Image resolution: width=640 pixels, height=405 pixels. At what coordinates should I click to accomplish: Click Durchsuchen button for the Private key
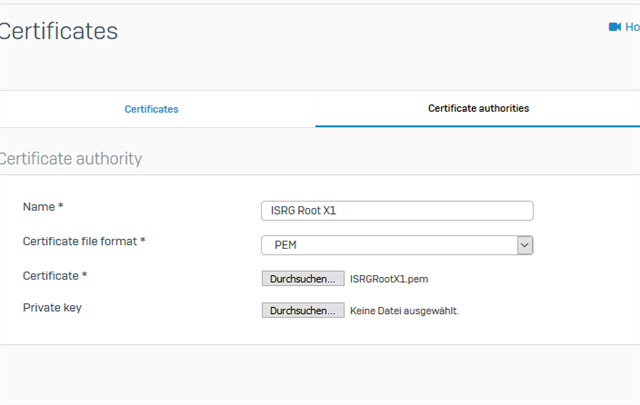(x=303, y=310)
